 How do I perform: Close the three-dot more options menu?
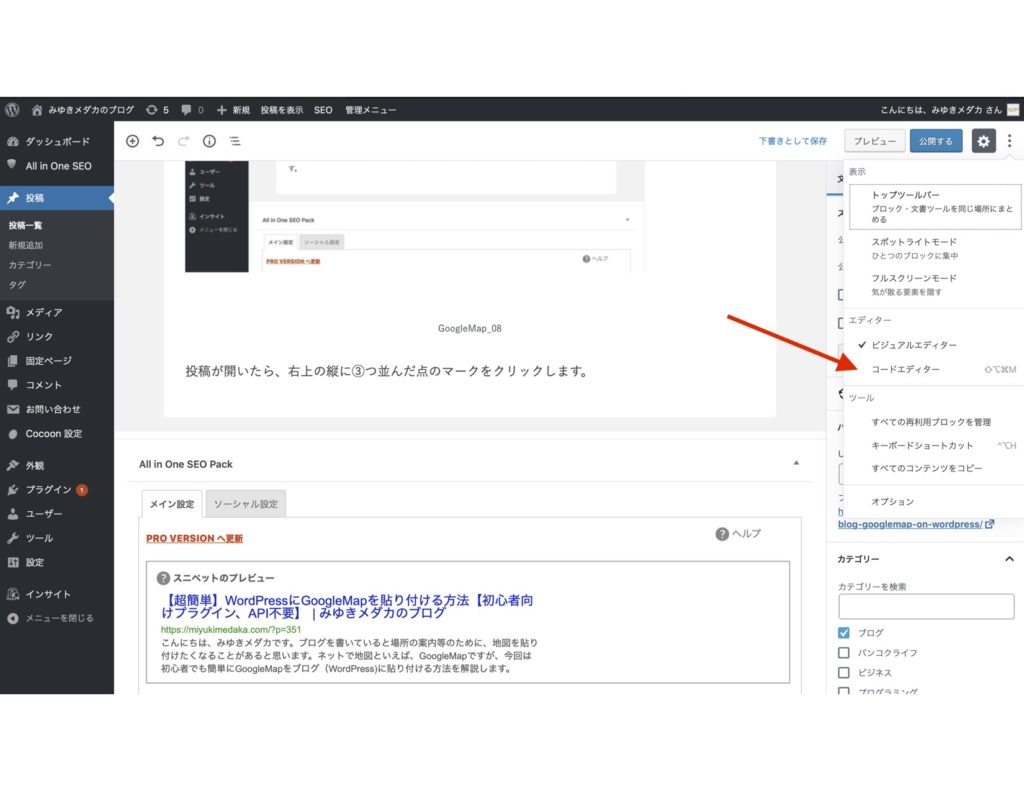[x=1010, y=141]
